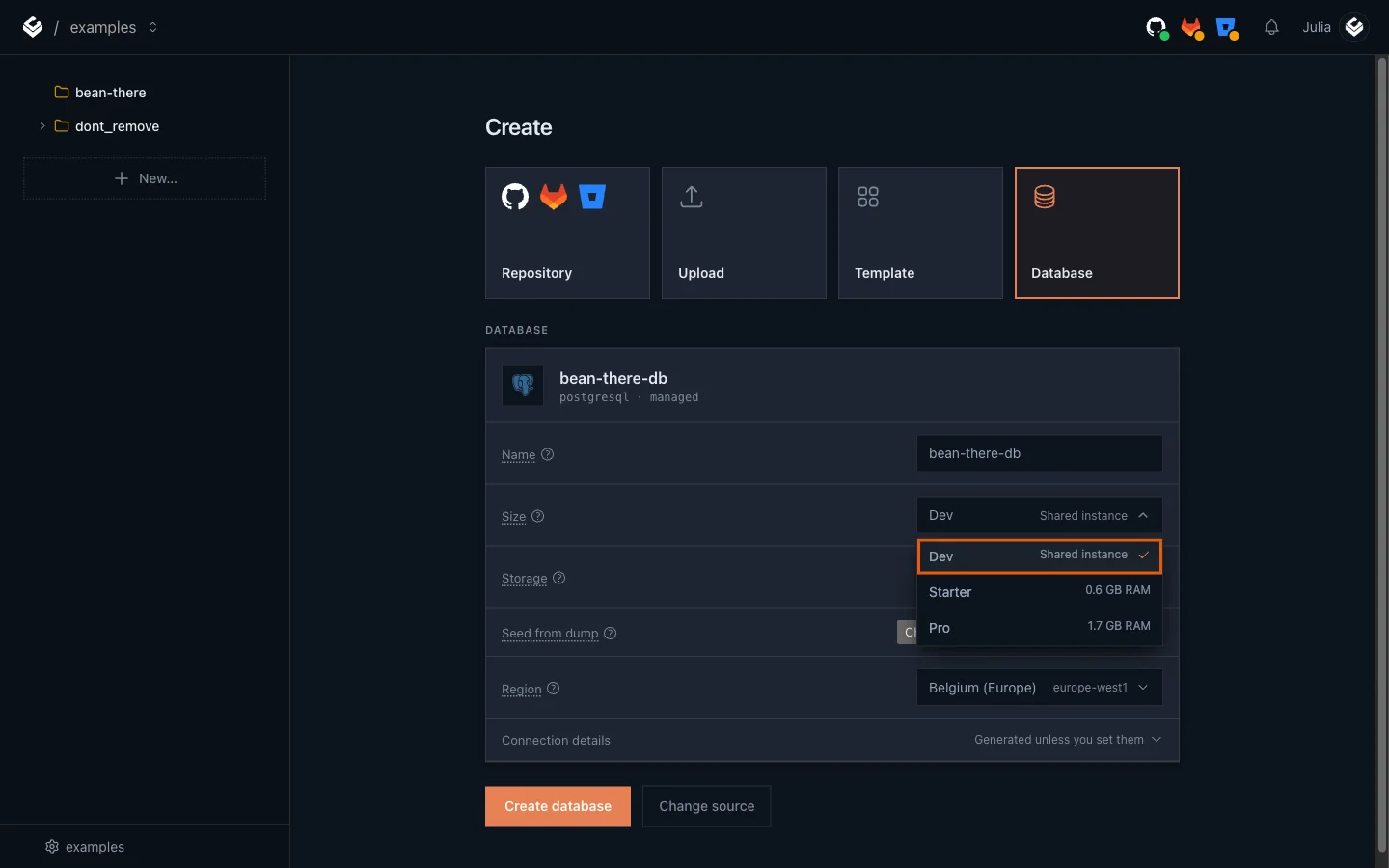Show help for the Storage field
This screenshot has height=868, width=1389.
558,578
